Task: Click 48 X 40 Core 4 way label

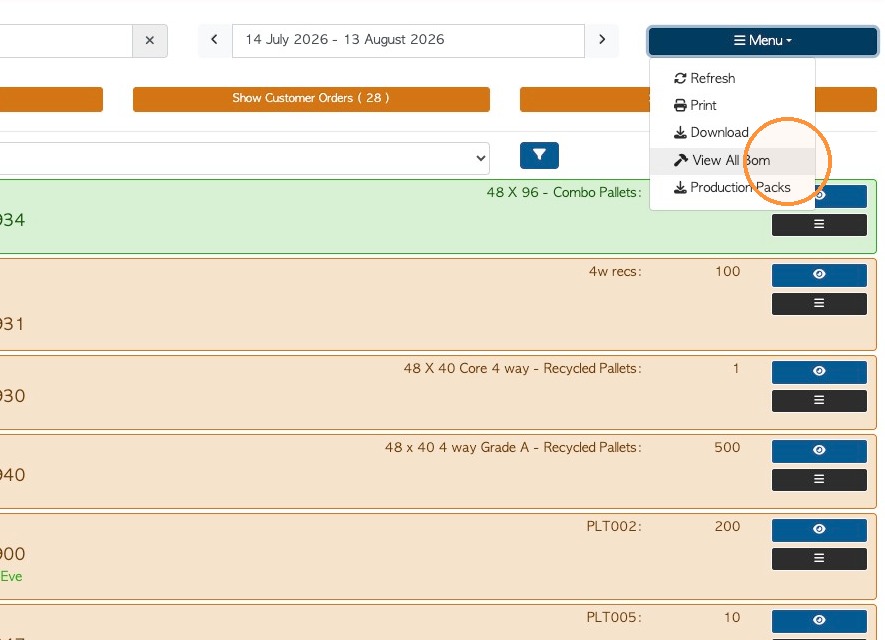Action: coord(523,369)
